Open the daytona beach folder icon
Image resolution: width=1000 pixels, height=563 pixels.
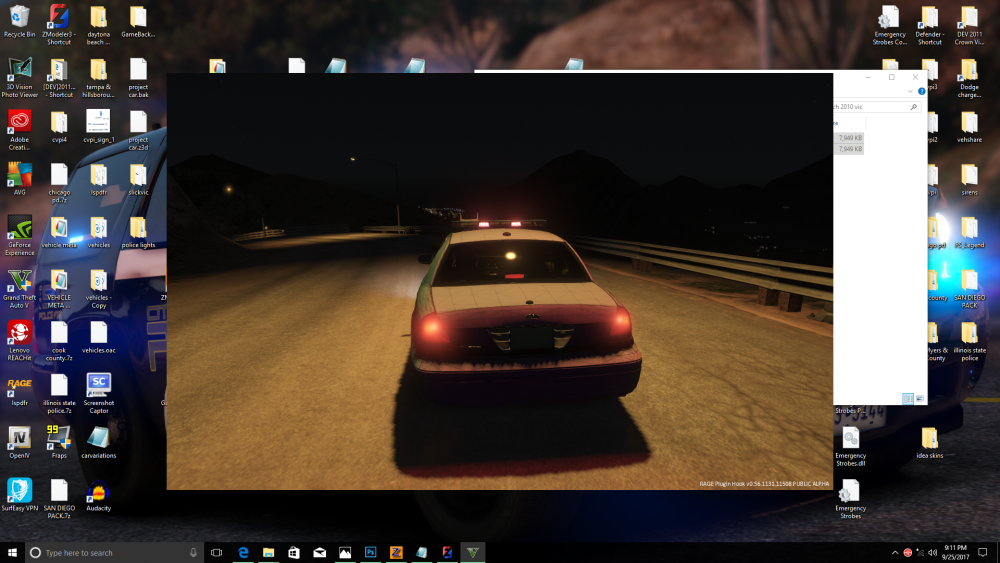(x=98, y=26)
